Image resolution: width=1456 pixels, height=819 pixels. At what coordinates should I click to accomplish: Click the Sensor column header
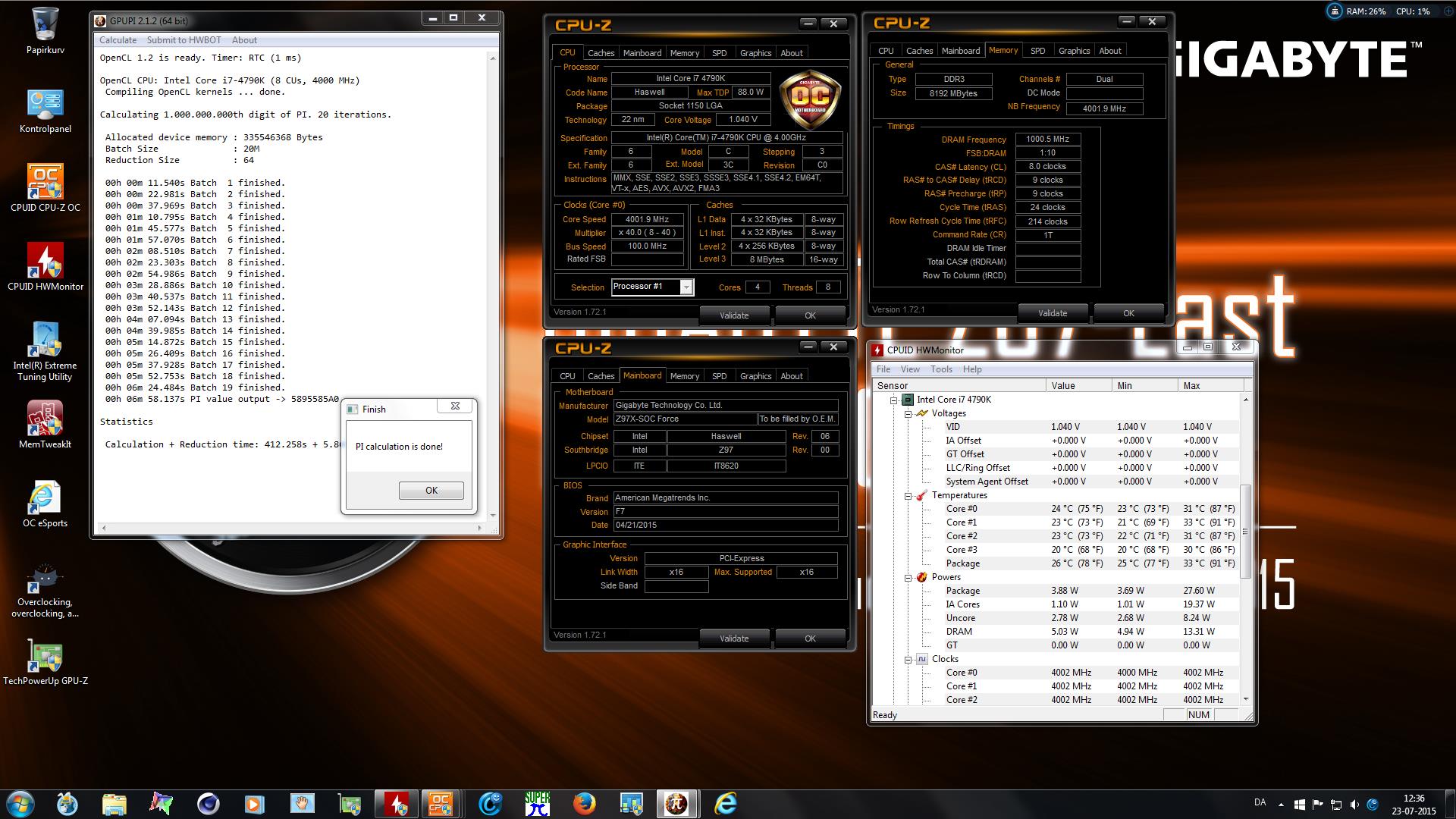pyautogui.click(x=959, y=386)
